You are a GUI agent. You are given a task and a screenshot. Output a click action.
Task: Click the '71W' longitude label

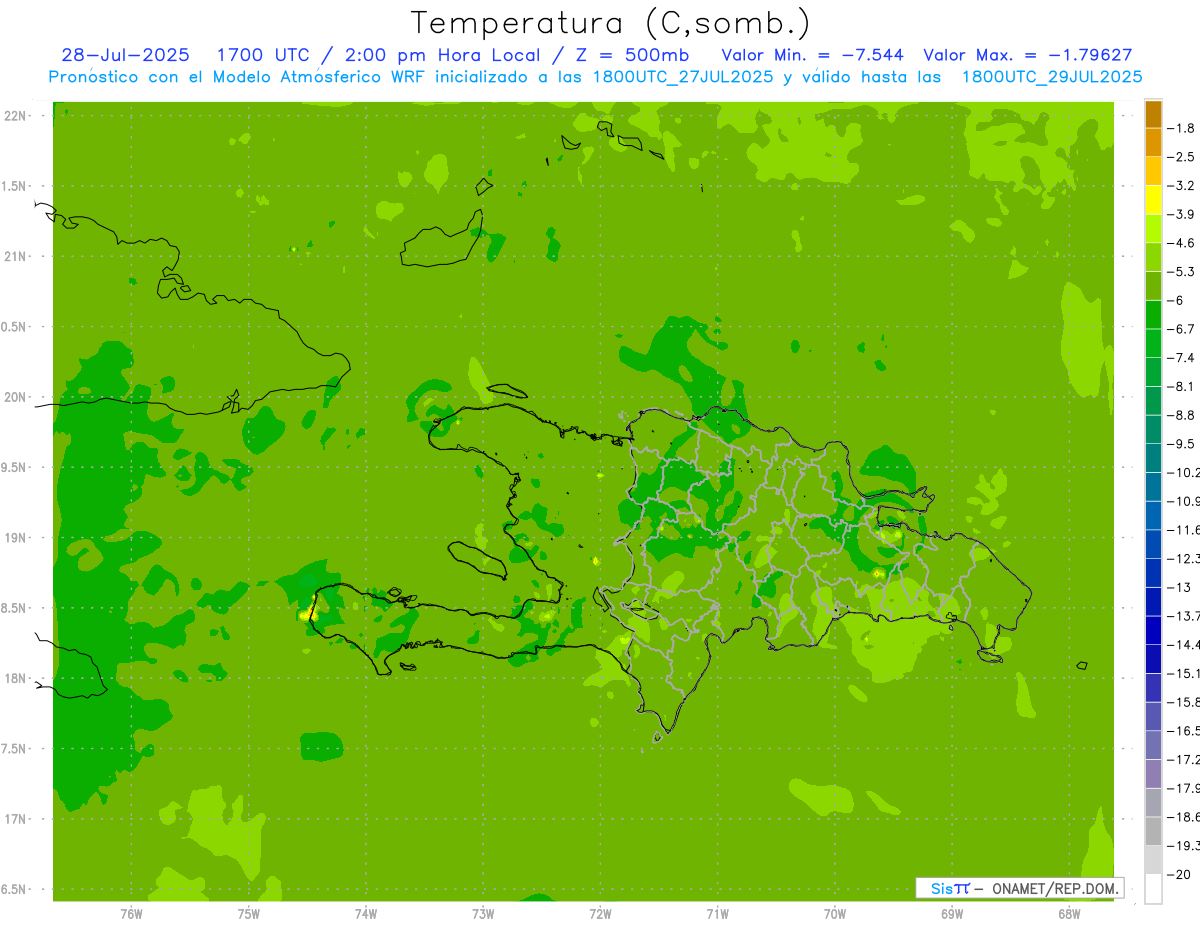click(x=717, y=913)
